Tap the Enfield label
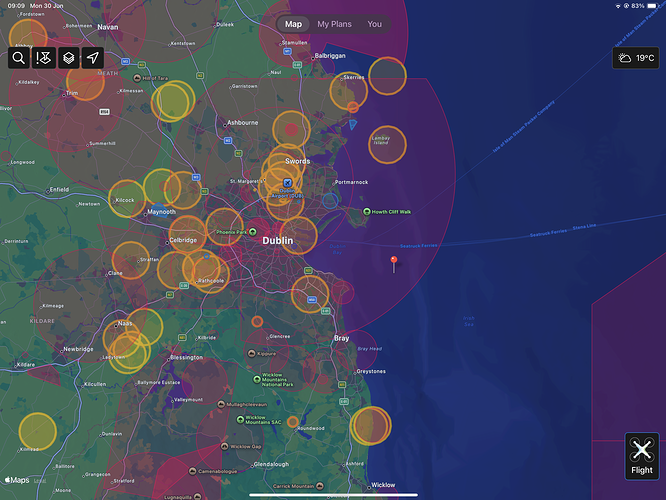The width and height of the screenshot is (666, 500). pos(59,189)
